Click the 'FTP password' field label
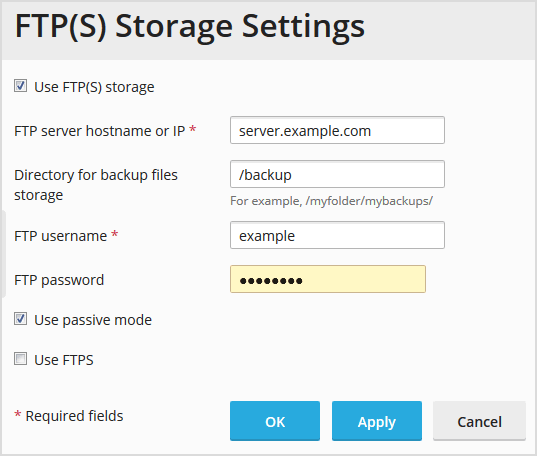 (x=59, y=280)
